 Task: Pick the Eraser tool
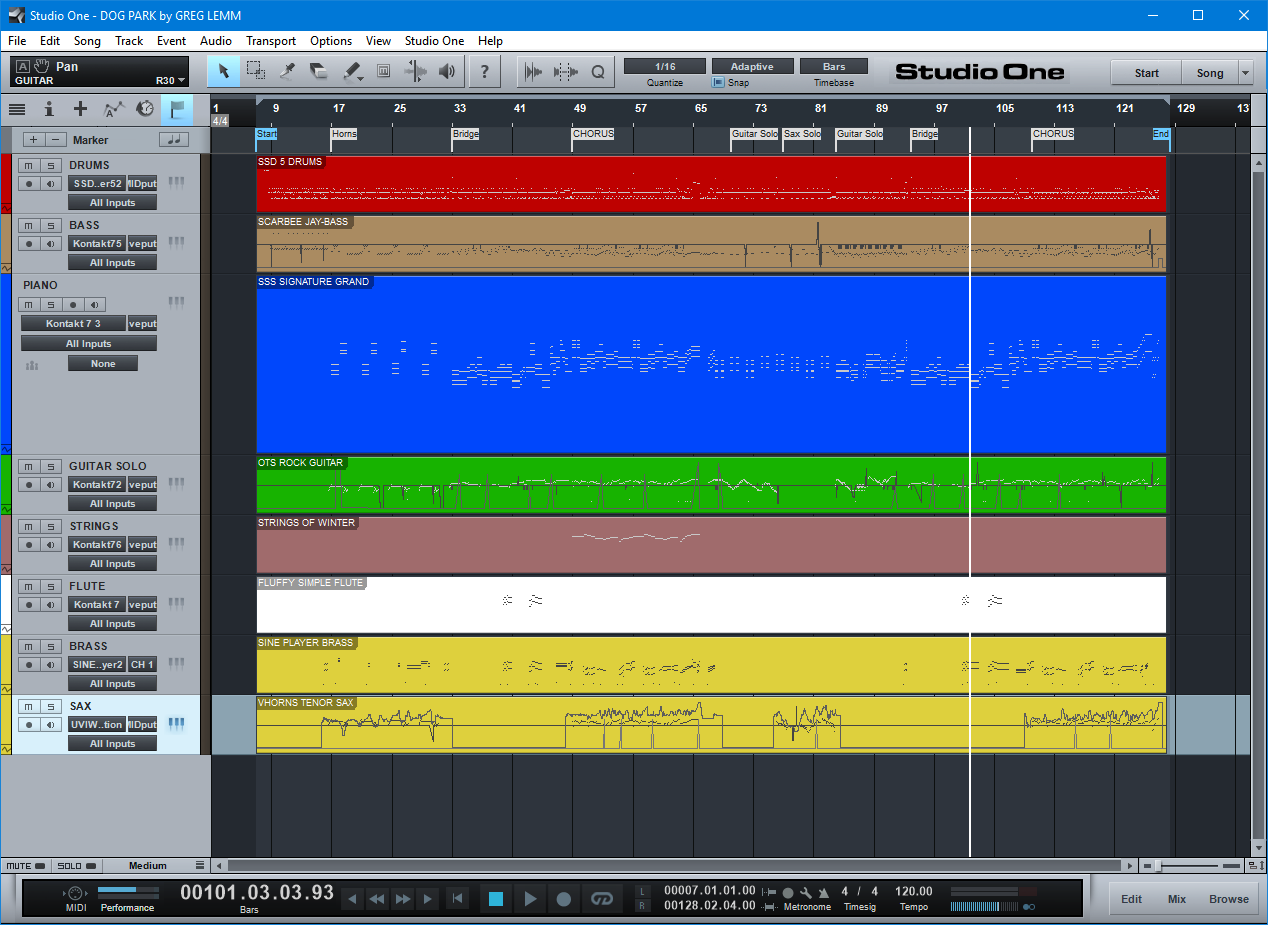click(319, 71)
